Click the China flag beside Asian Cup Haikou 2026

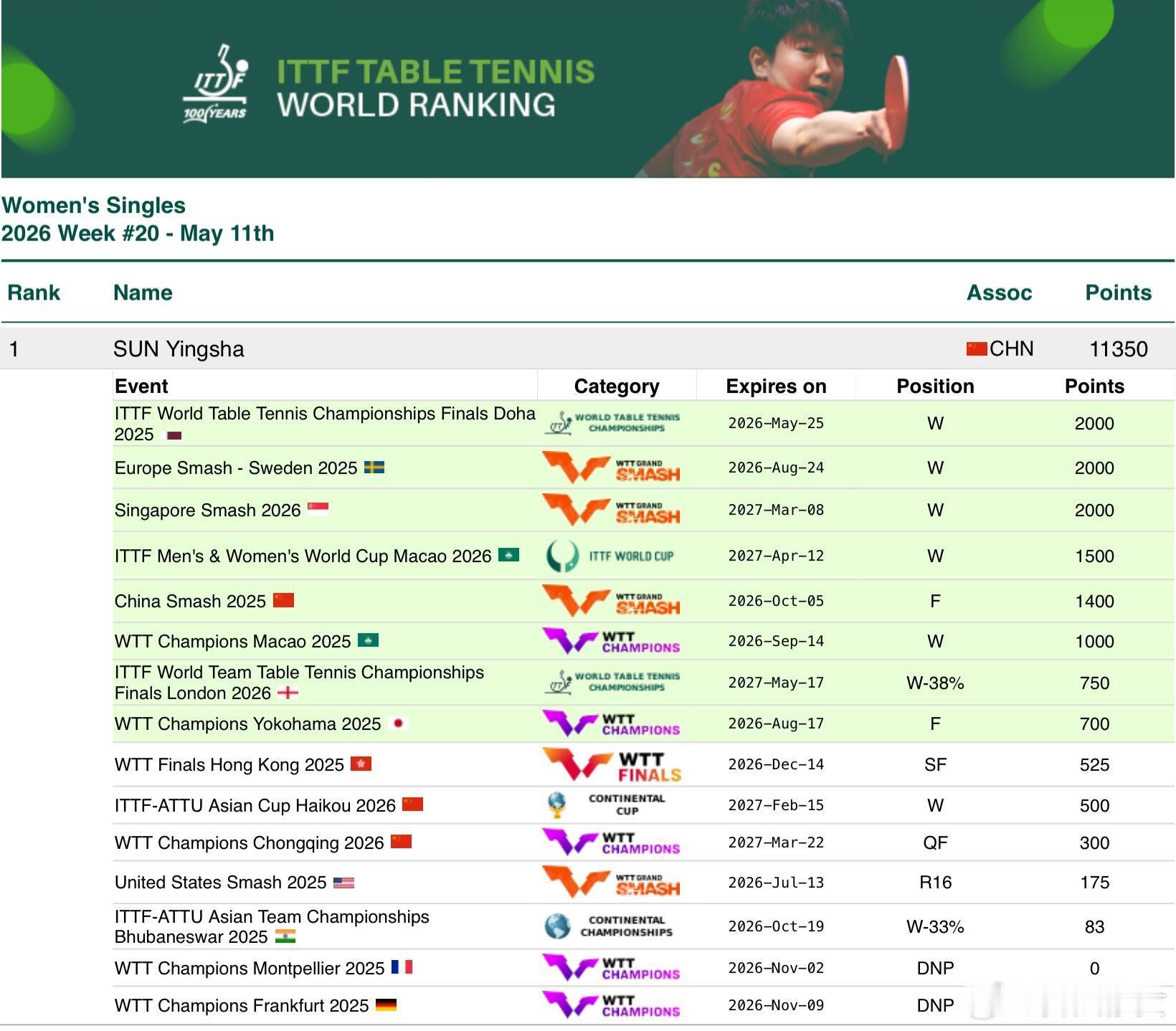pyautogui.click(x=412, y=804)
